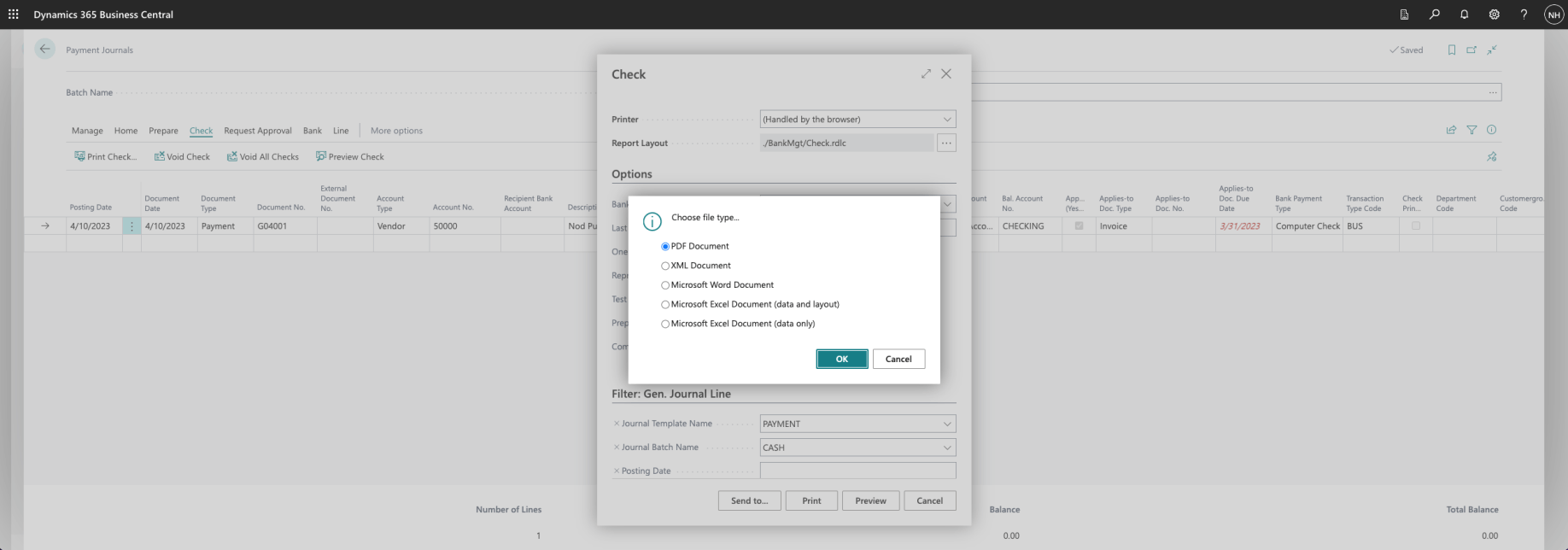Open the settings gear
Image resolution: width=1568 pixels, height=550 pixels.
pyautogui.click(x=1494, y=15)
